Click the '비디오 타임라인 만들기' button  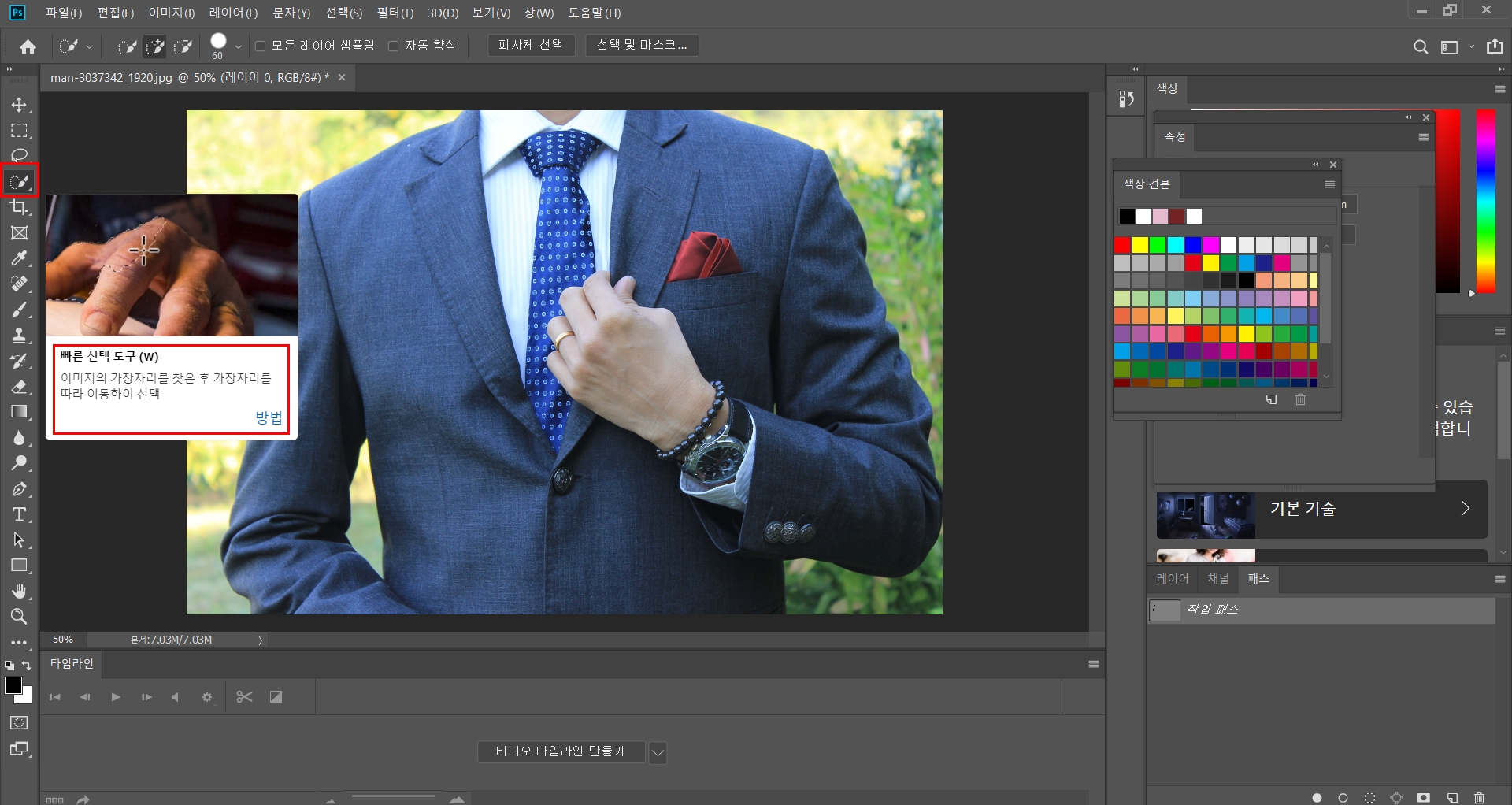pyautogui.click(x=561, y=752)
